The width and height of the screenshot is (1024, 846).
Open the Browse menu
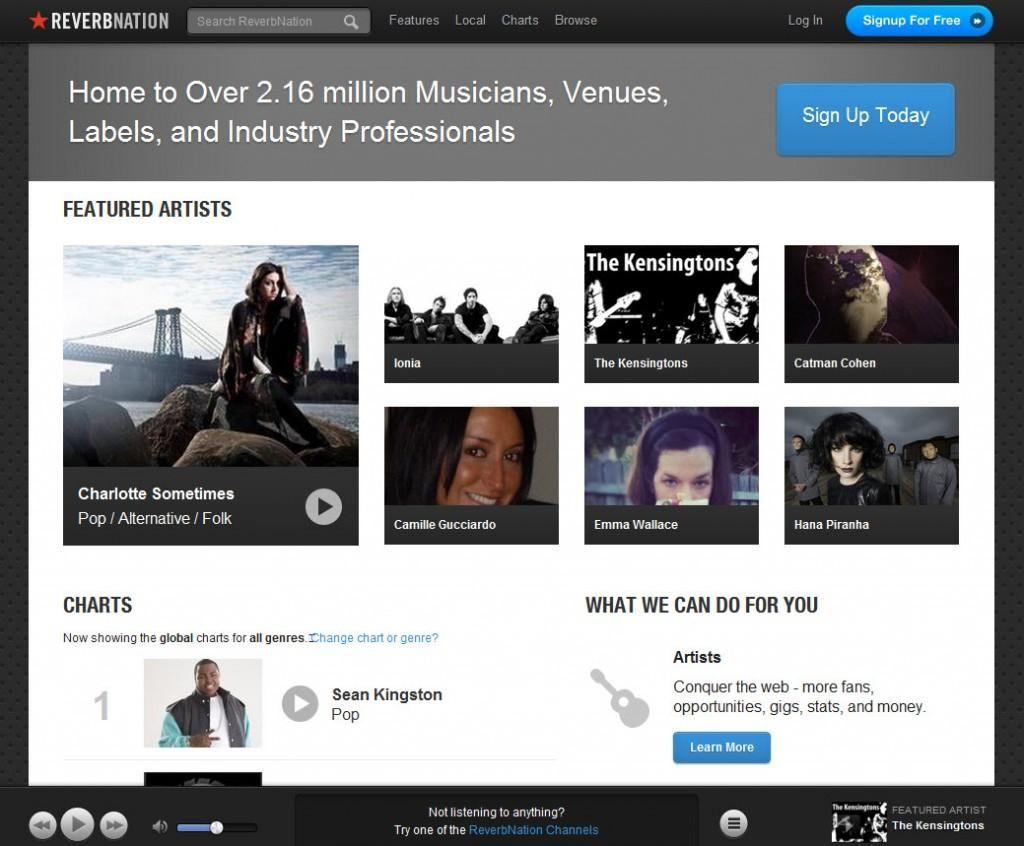pyautogui.click(x=575, y=20)
